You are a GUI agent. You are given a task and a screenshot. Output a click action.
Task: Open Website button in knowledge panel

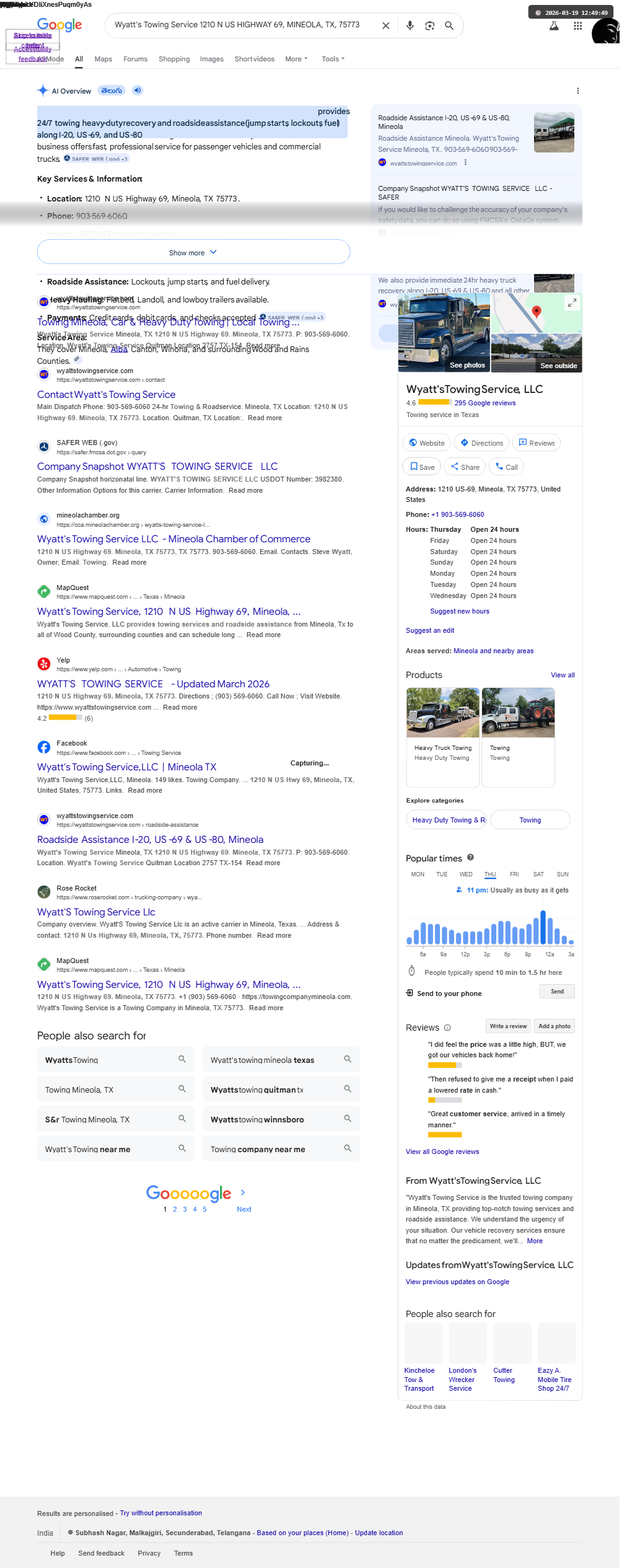coord(427,443)
